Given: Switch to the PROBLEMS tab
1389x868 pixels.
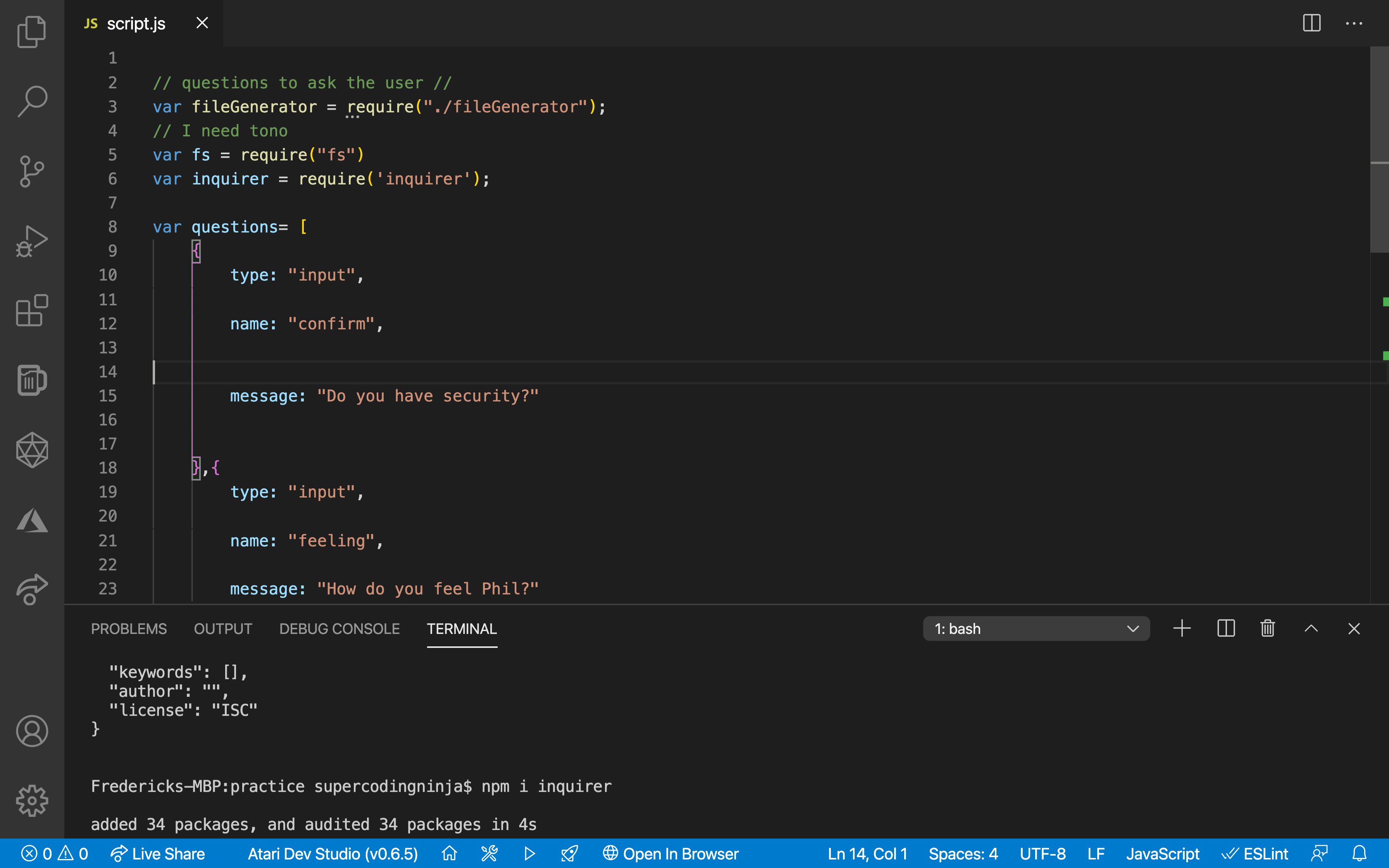Looking at the screenshot, I should (129, 629).
